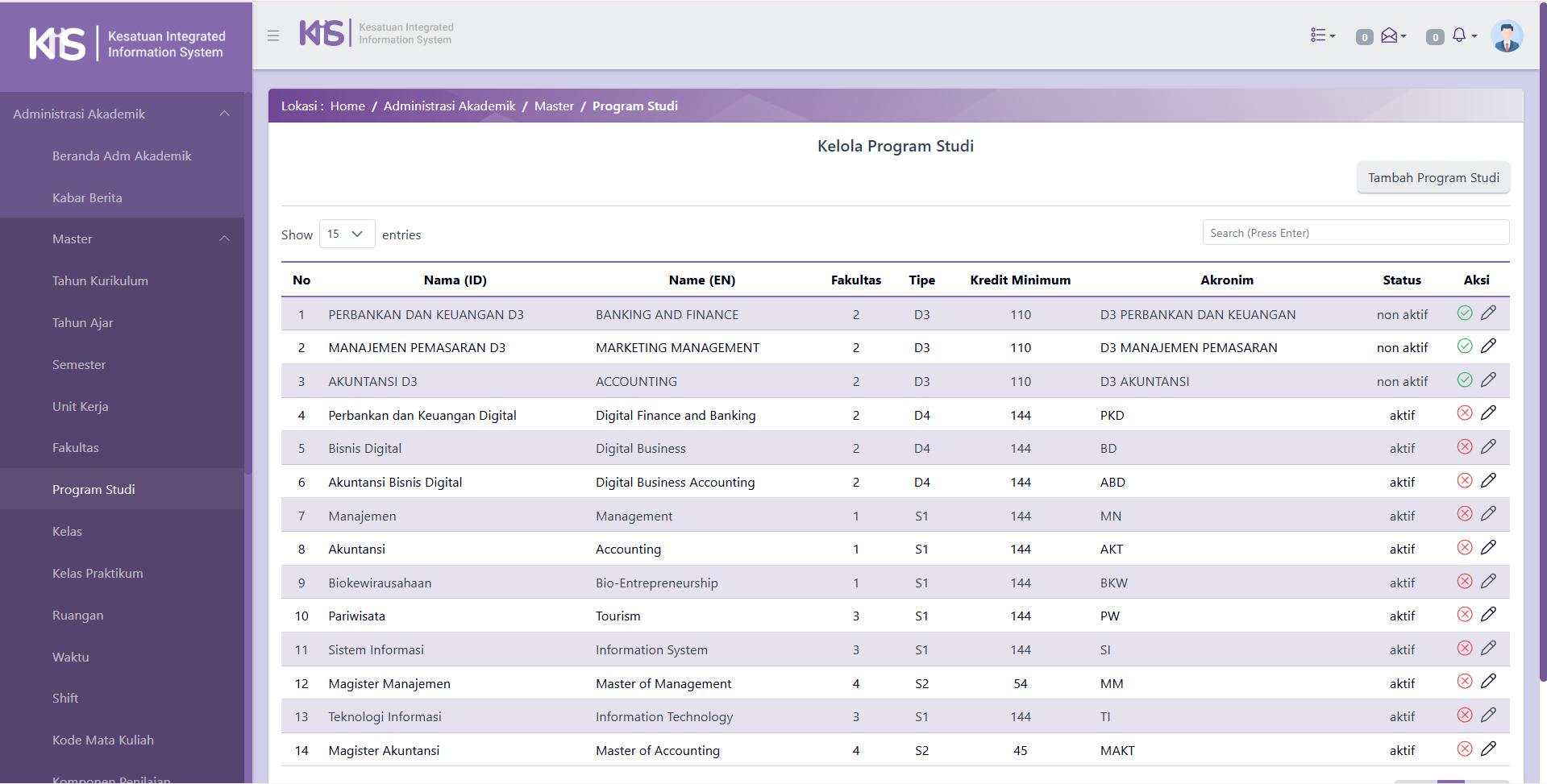This screenshot has width=1547, height=784.
Task: Open the task list icon in header
Action: click(1321, 35)
